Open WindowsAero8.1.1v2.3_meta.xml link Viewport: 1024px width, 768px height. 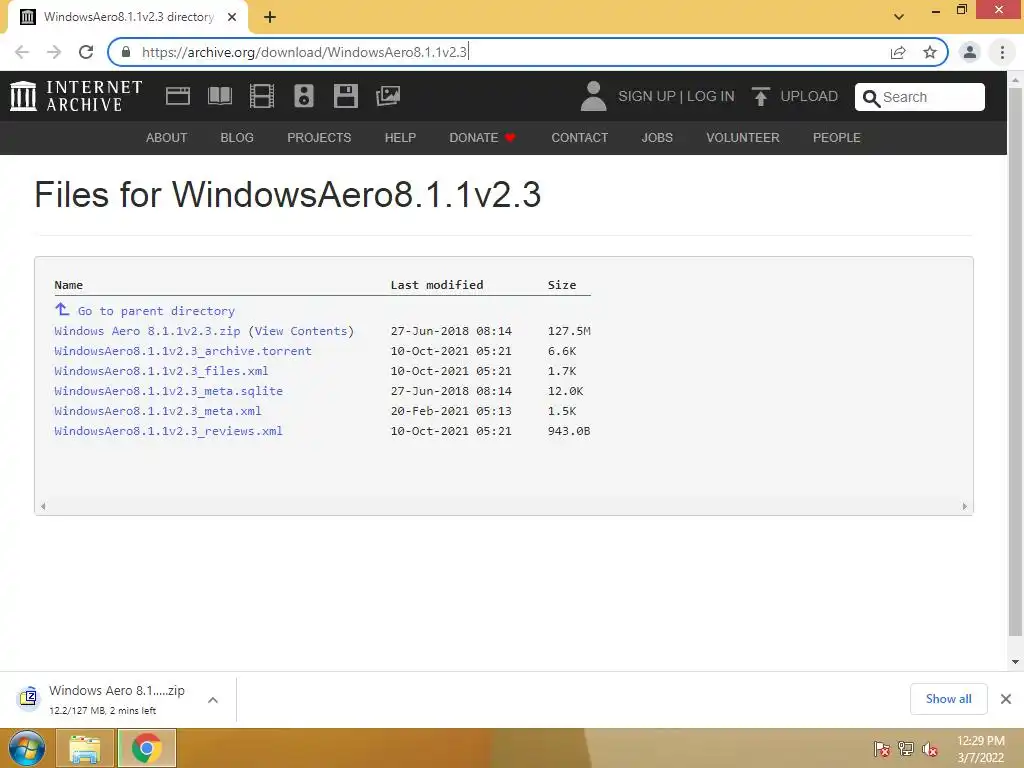(158, 411)
